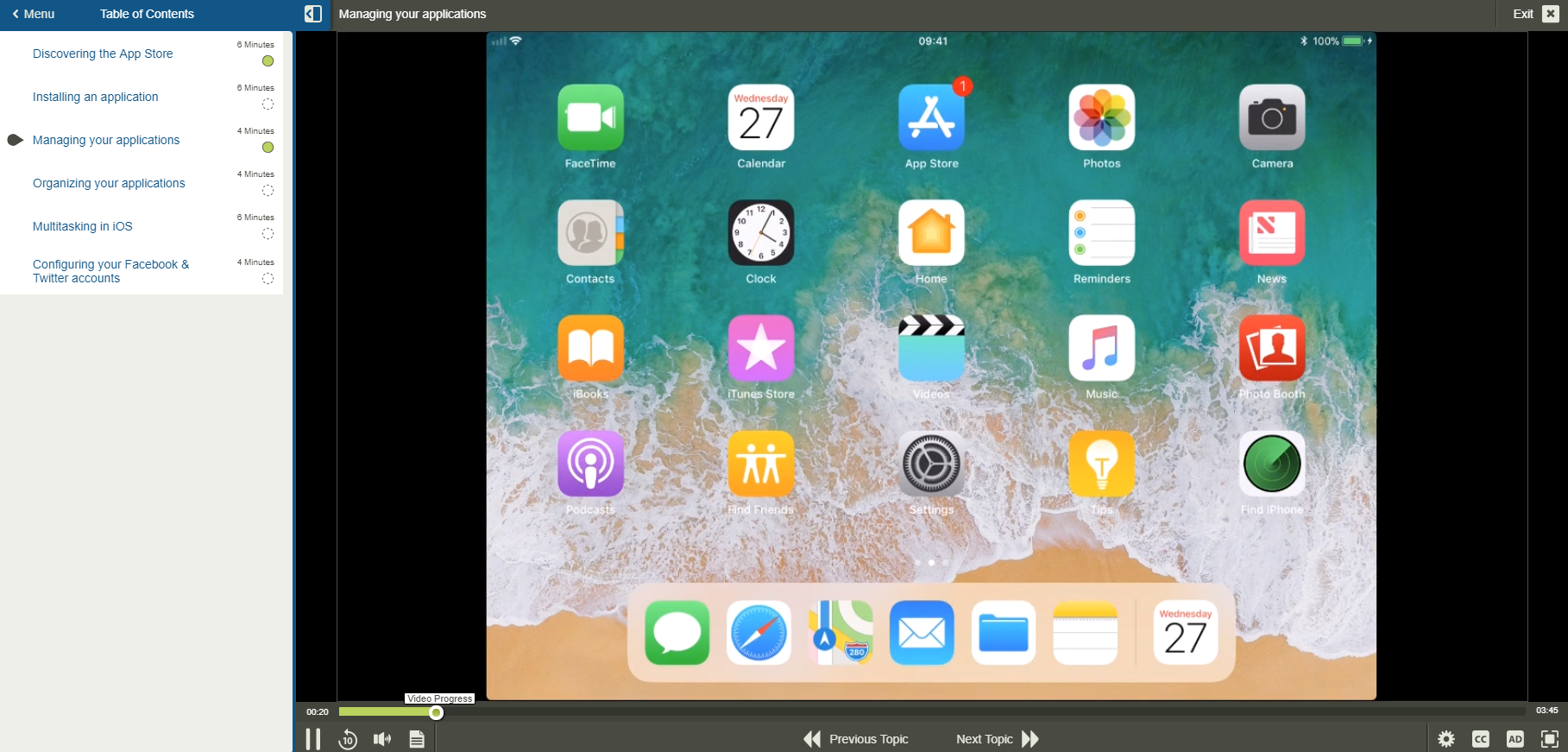Pause the video playback

coord(313,739)
